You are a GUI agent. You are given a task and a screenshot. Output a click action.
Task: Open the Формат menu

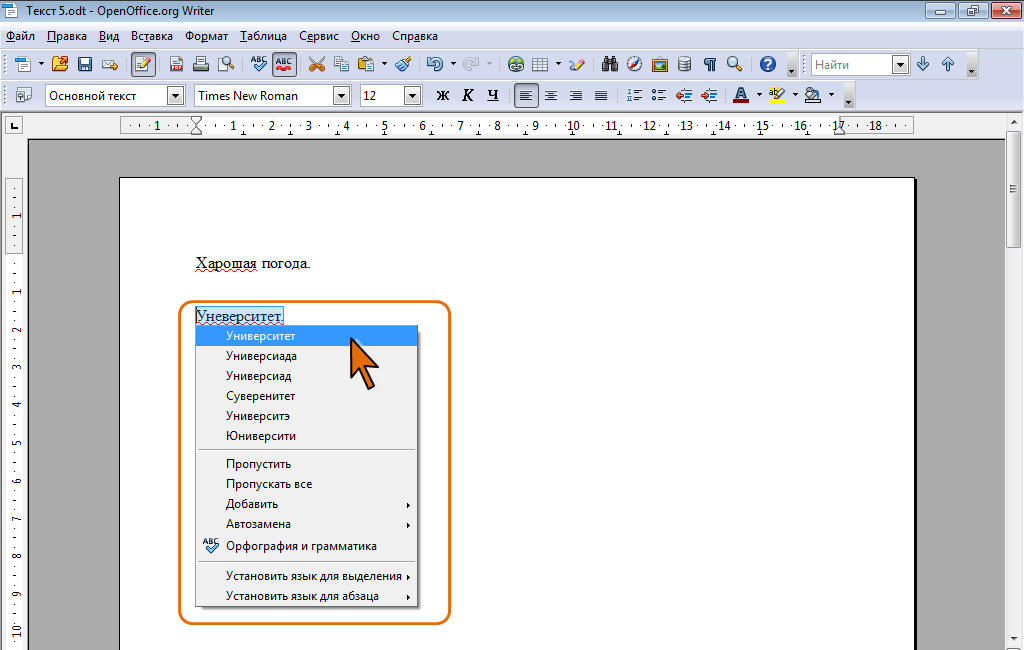point(206,36)
